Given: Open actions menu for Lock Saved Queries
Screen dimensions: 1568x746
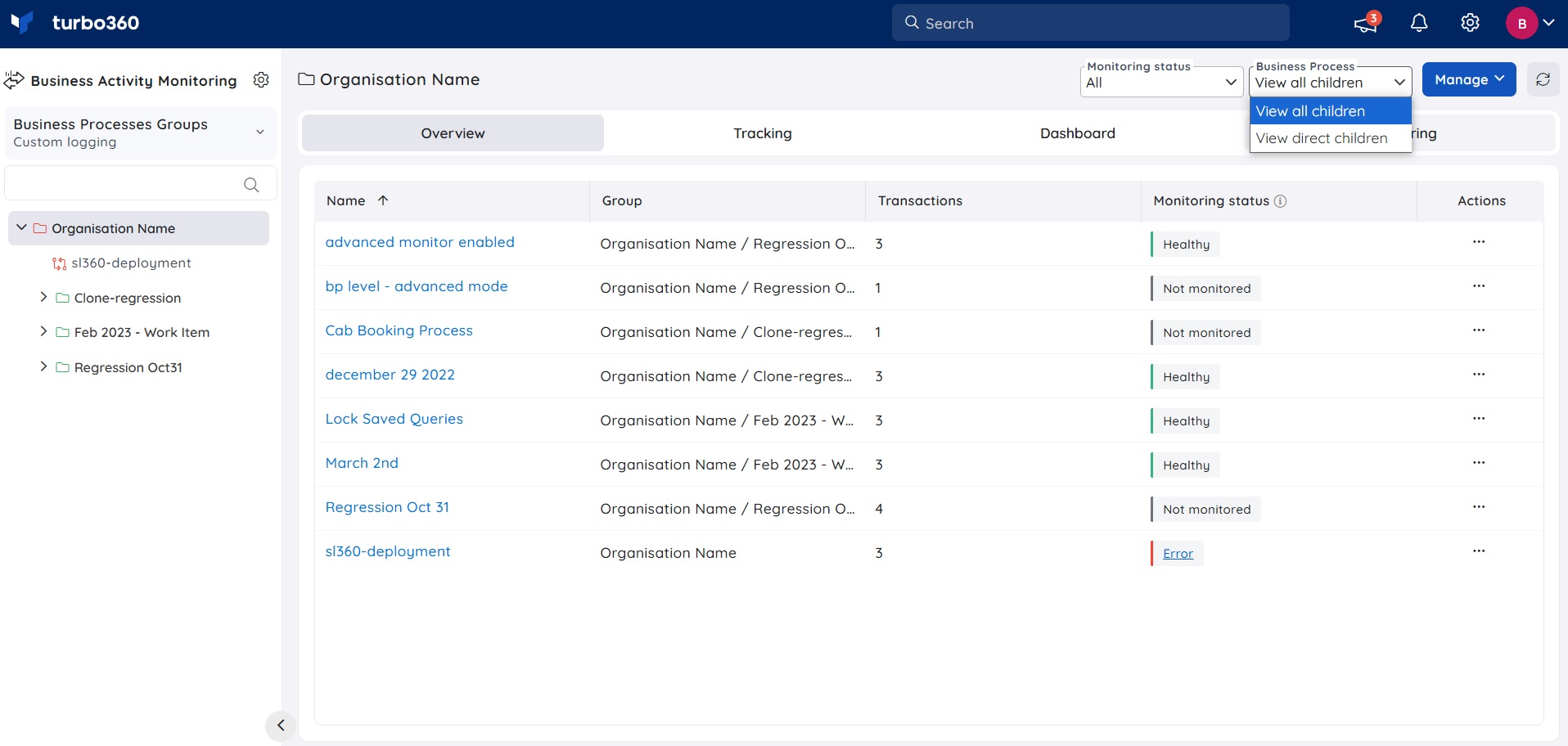Looking at the screenshot, I should (x=1479, y=419).
